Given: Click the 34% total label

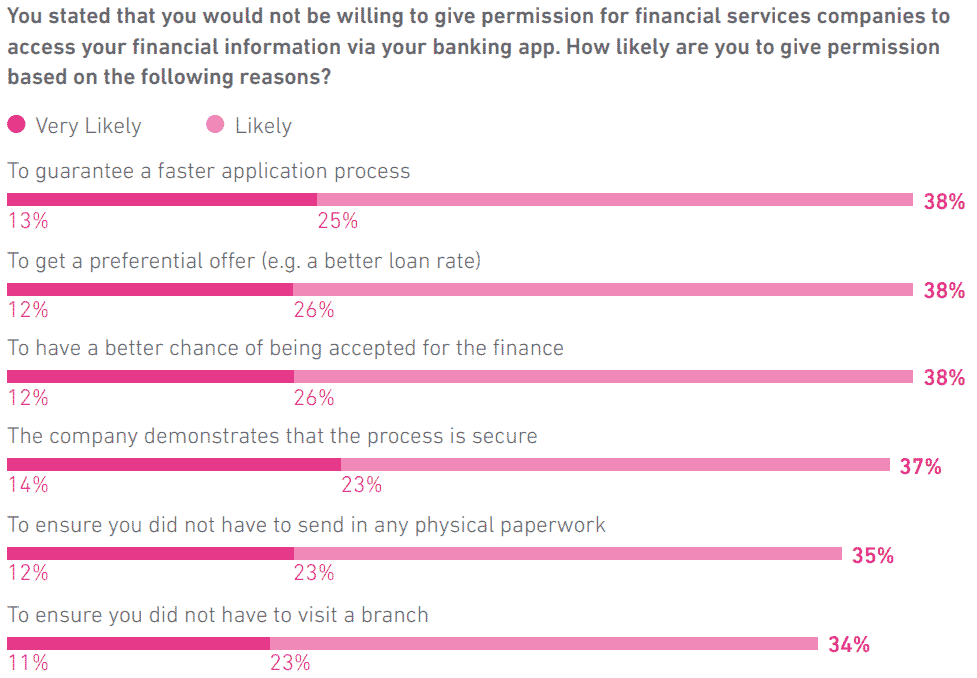Looking at the screenshot, I should pyautogui.click(x=849, y=644).
